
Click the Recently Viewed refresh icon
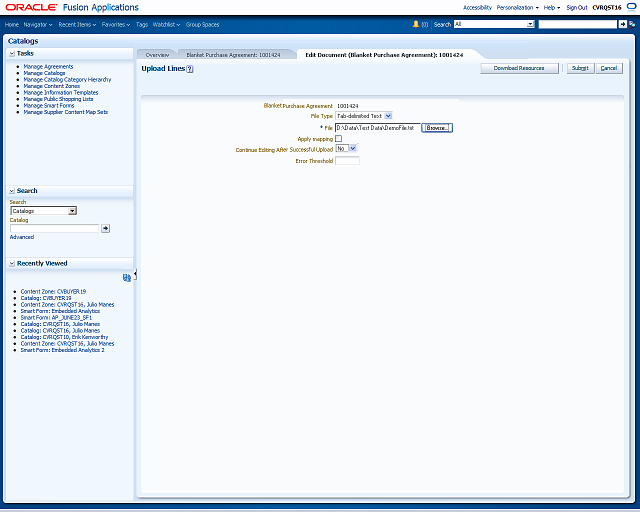click(127, 278)
